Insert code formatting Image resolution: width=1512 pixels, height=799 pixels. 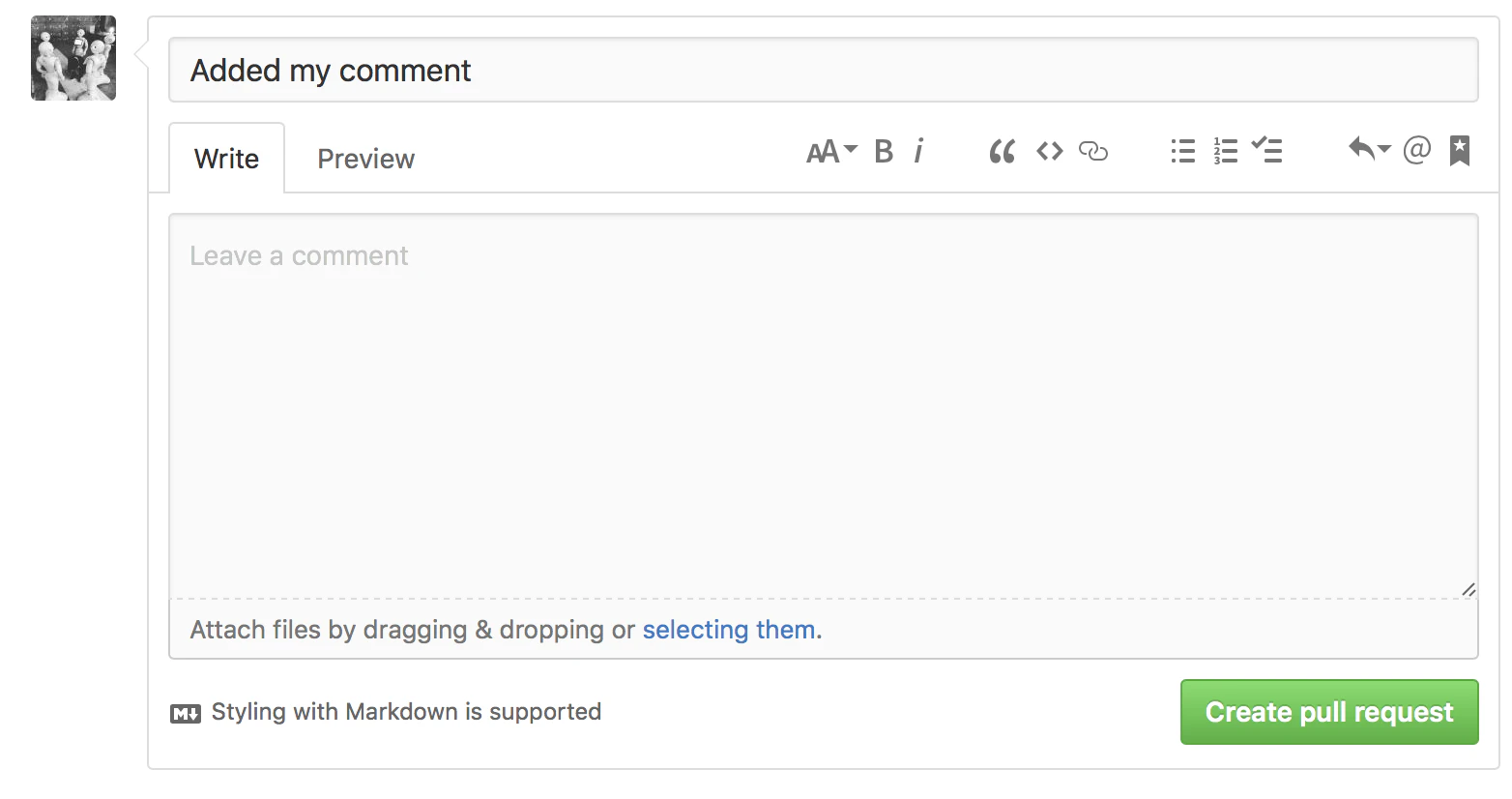coord(1050,152)
